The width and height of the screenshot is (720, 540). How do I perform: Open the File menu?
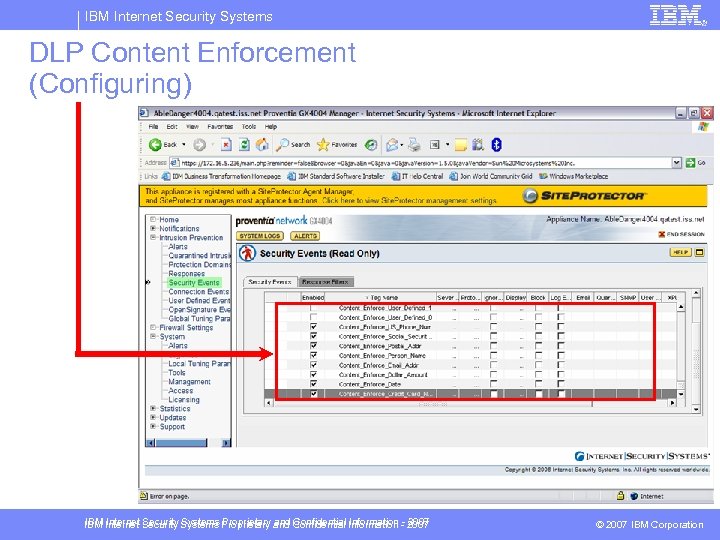153,127
